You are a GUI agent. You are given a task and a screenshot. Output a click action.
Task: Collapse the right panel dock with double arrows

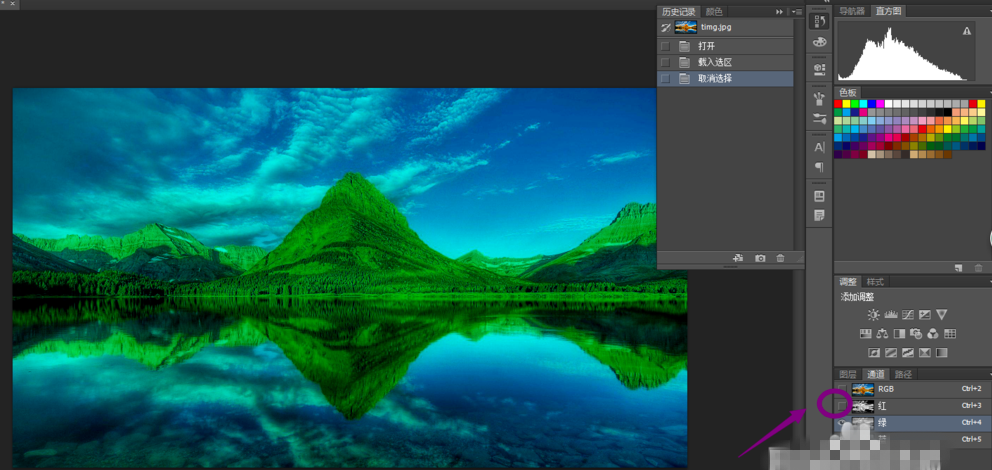click(827, 2)
